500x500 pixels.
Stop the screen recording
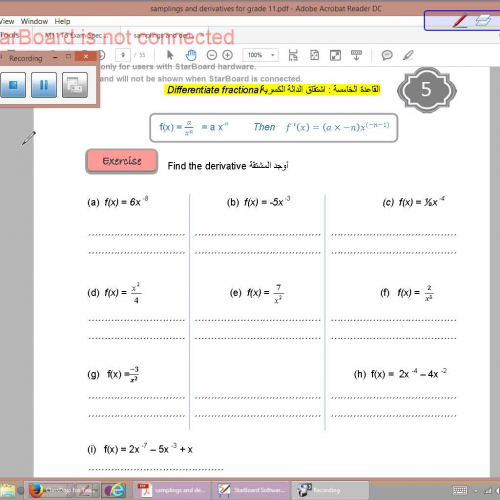click(x=13, y=85)
